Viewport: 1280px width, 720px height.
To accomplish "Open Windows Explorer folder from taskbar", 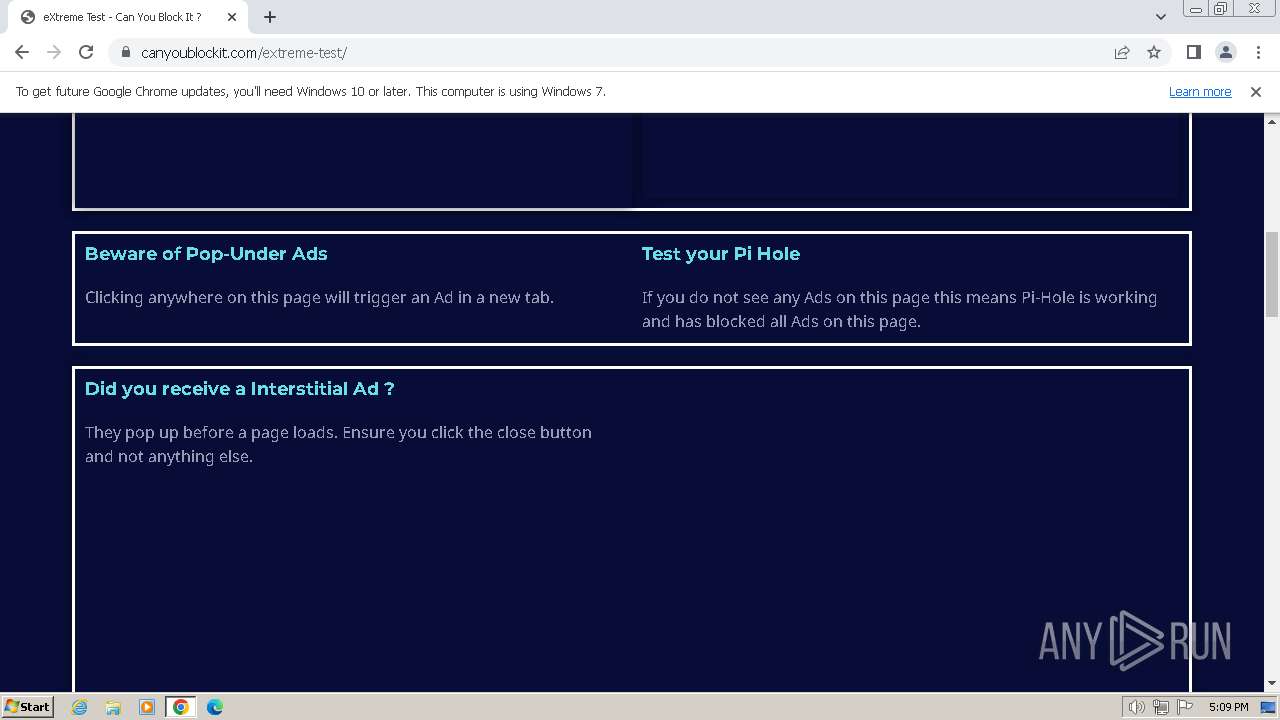I will pyautogui.click(x=113, y=707).
